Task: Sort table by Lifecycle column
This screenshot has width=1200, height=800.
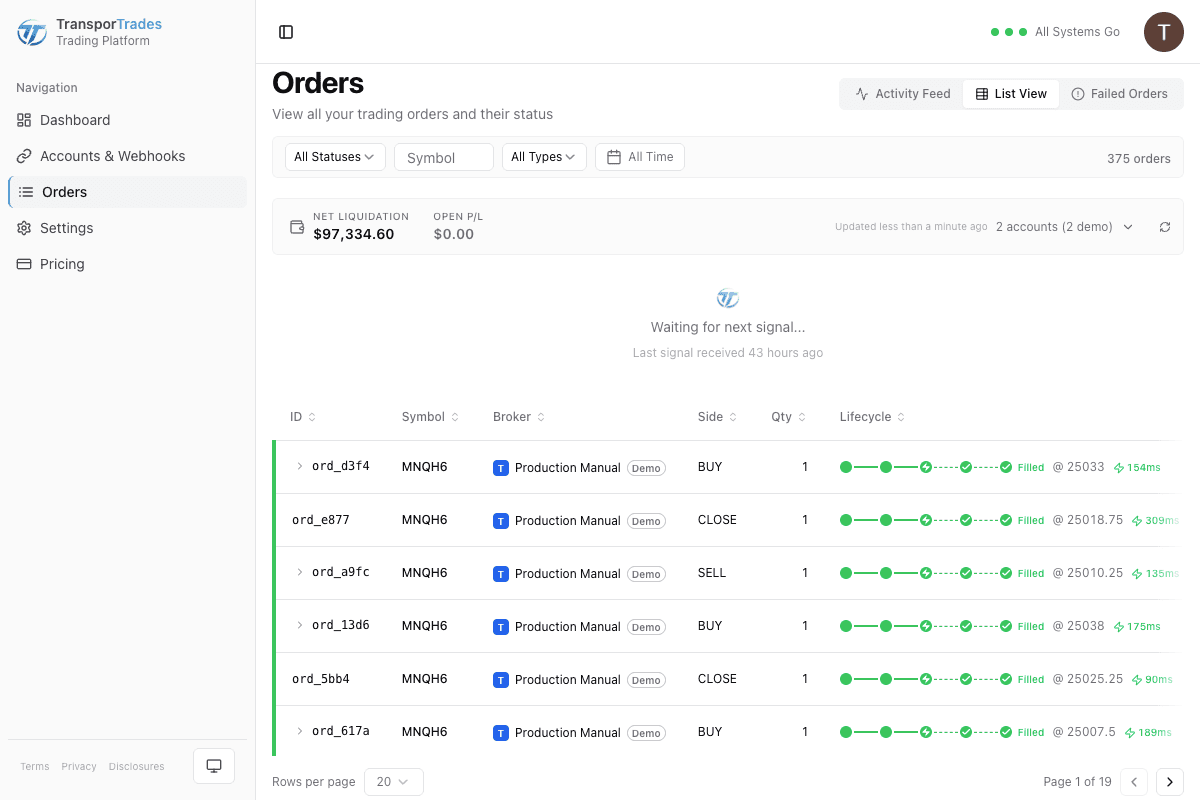Action: click(872, 417)
